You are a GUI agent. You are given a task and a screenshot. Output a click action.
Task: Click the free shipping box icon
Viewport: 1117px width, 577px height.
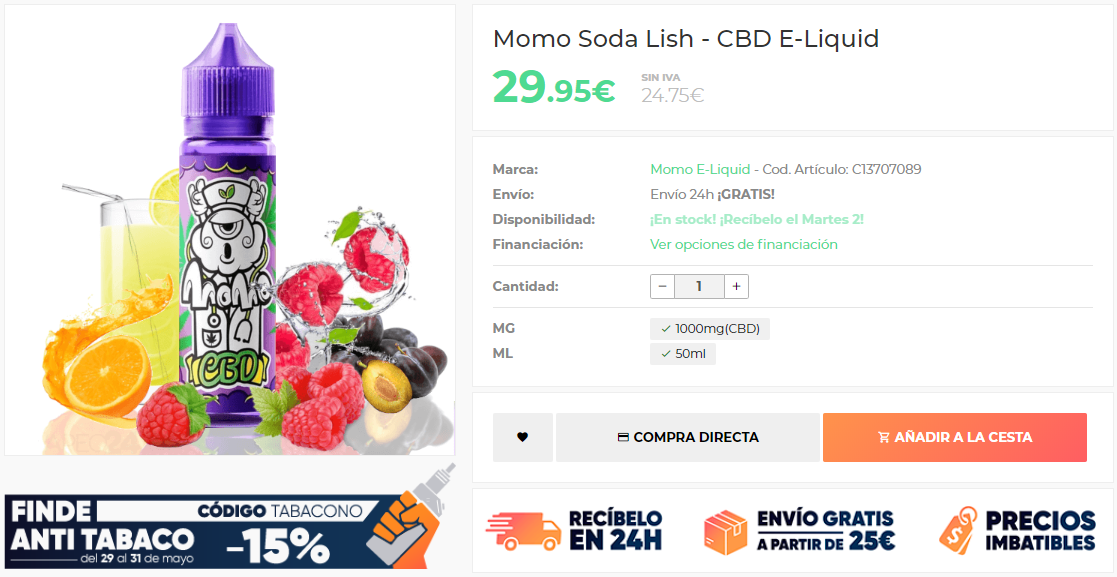(x=726, y=531)
